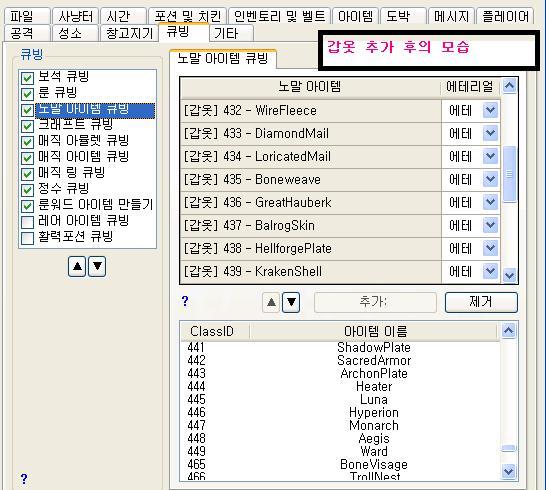Screen dimensions: 546x490
Task: Open the 시간 tab
Action: click(x=123, y=16)
